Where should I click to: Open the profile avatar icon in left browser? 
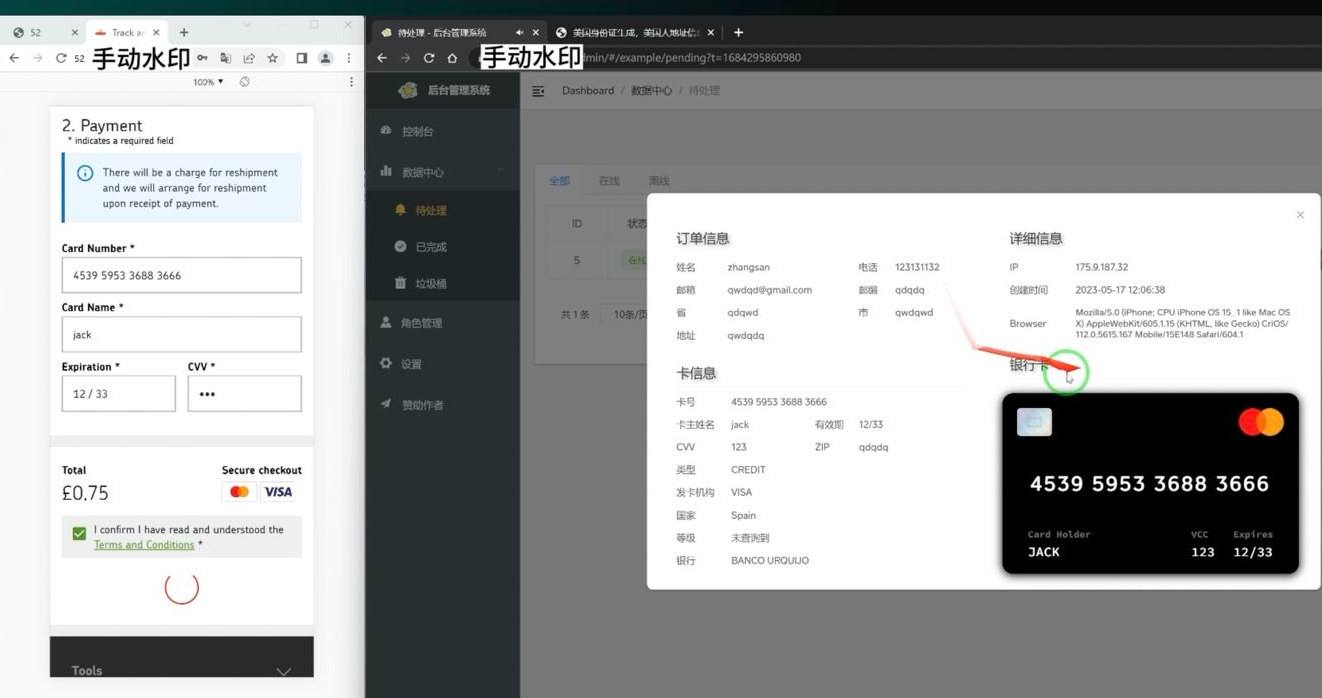tap(325, 58)
